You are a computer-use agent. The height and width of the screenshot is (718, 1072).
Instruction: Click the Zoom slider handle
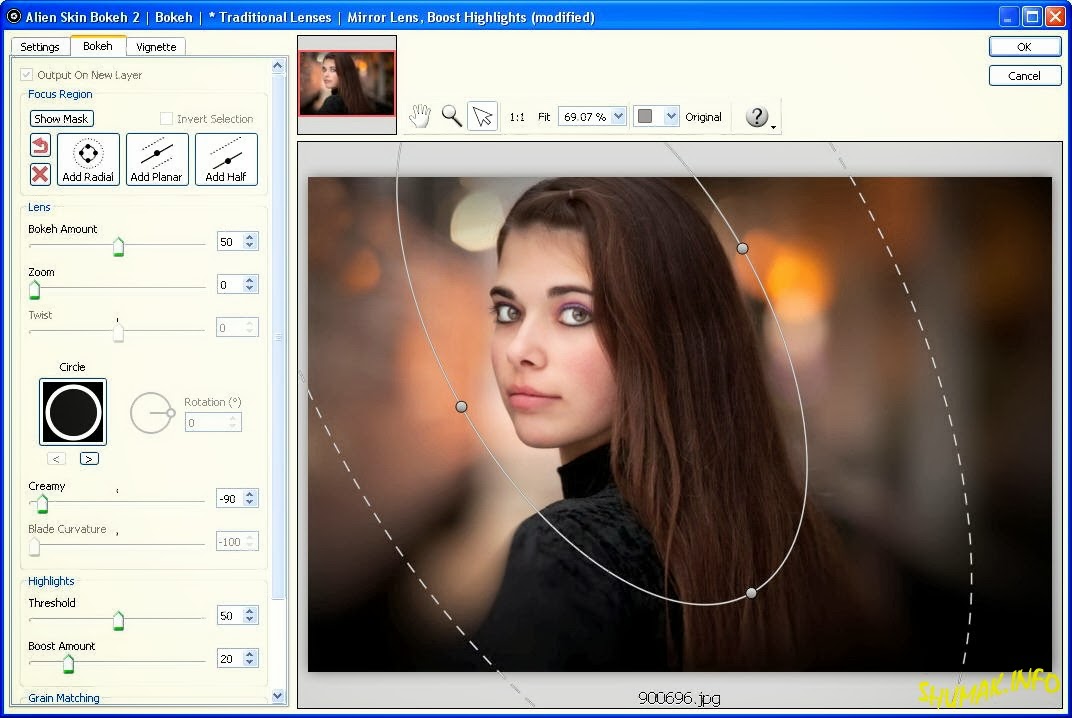[34, 289]
